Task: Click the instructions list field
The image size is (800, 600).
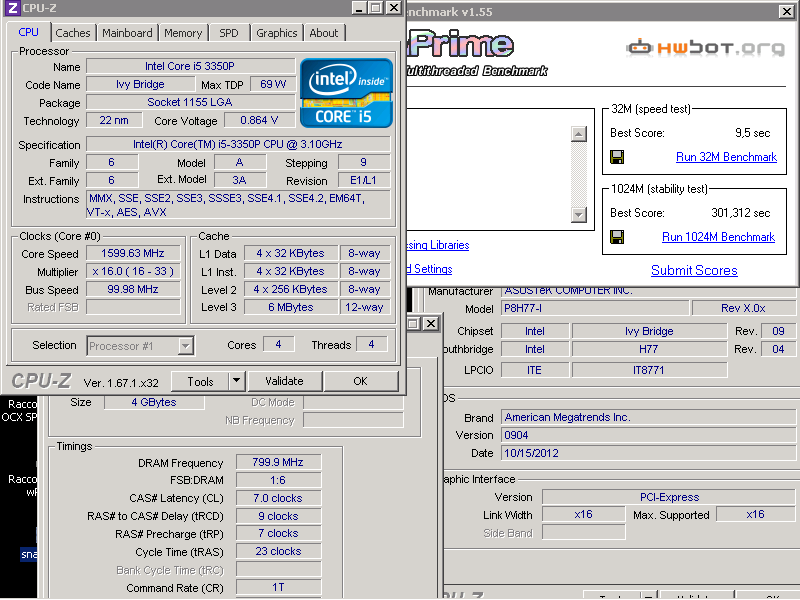Action: coord(238,205)
